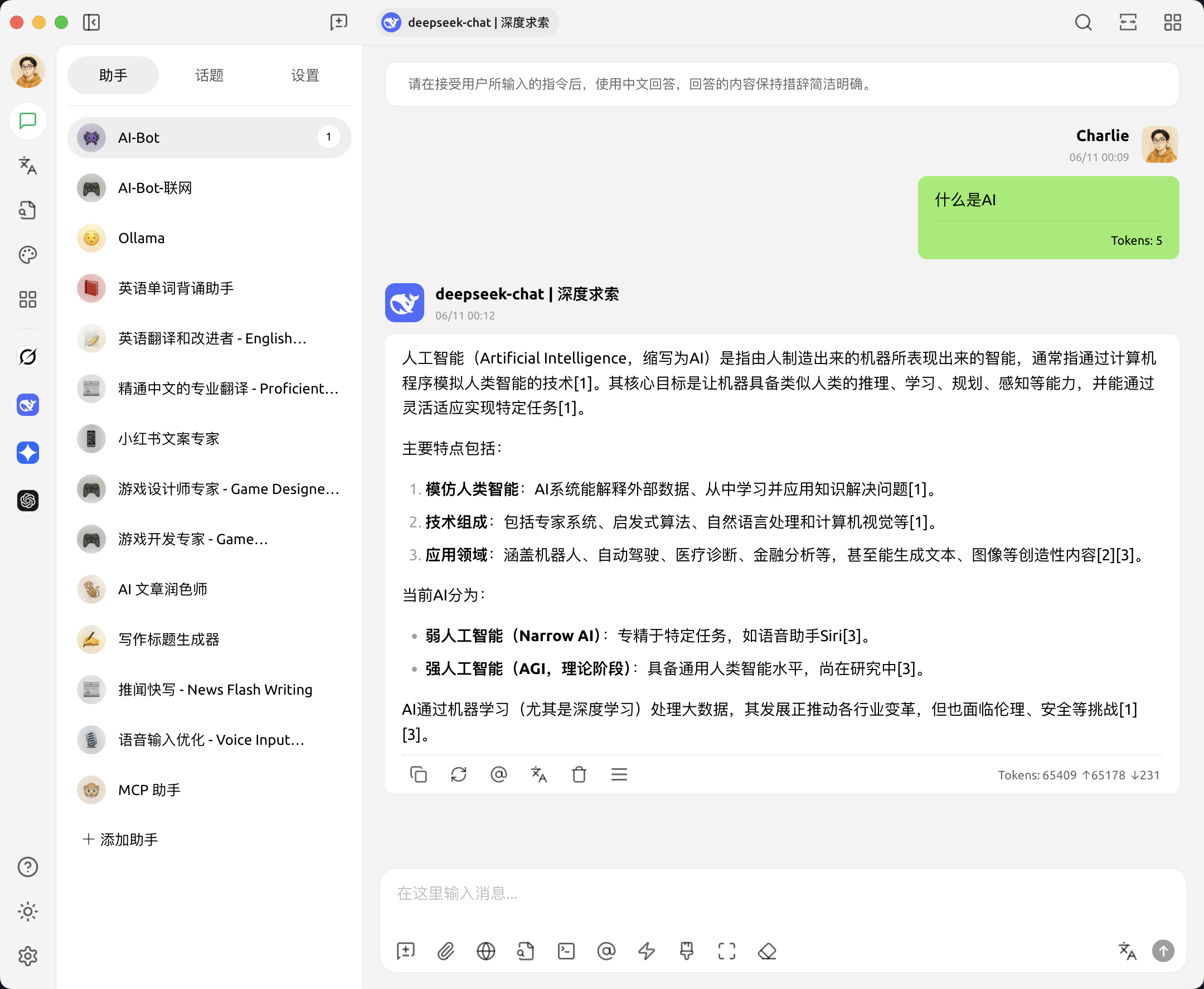1204x989 pixels.
Task: Click the @ mention icon under the response
Action: click(x=499, y=775)
